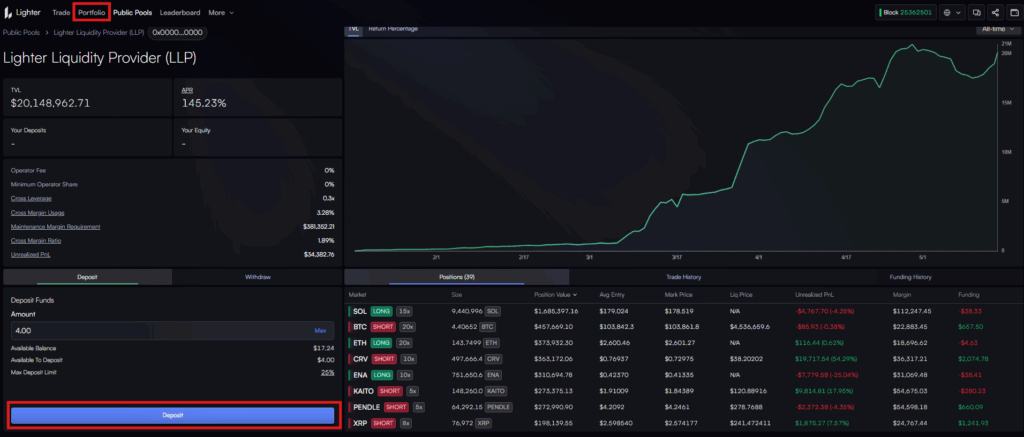Click the devices screen icon
The height and width of the screenshot is (437, 1024).
(976, 12)
